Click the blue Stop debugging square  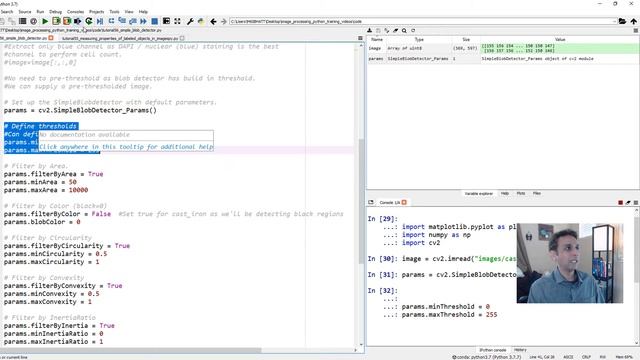pos(154,21)
